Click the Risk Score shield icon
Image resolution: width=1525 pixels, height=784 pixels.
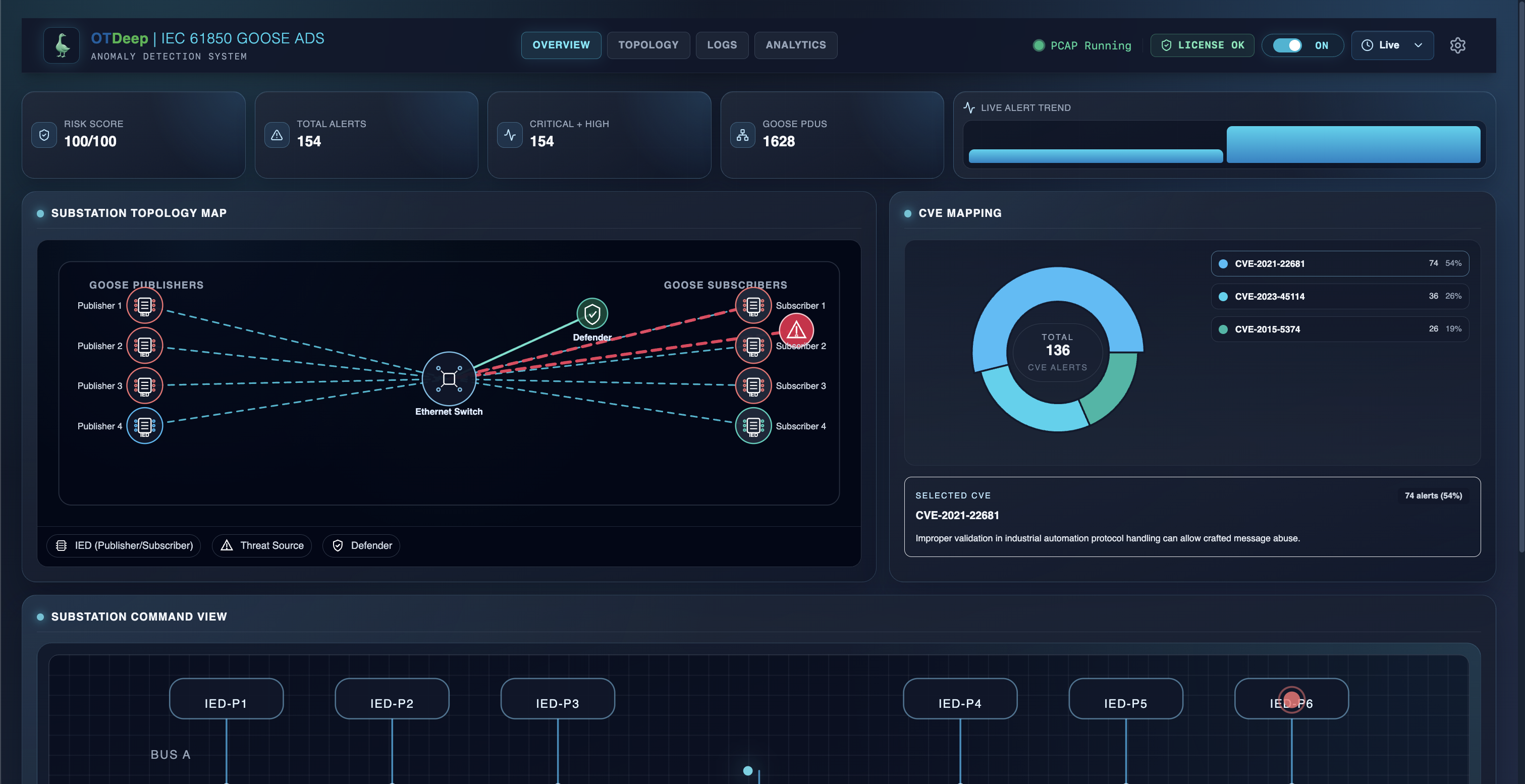click(44, 135)
